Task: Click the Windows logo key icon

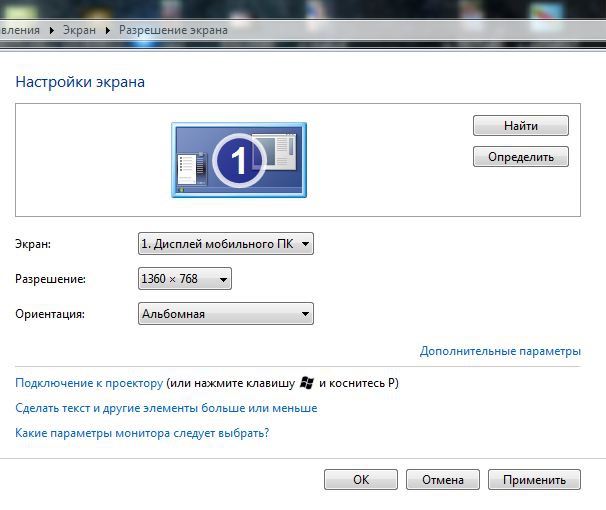Action: 308,383
